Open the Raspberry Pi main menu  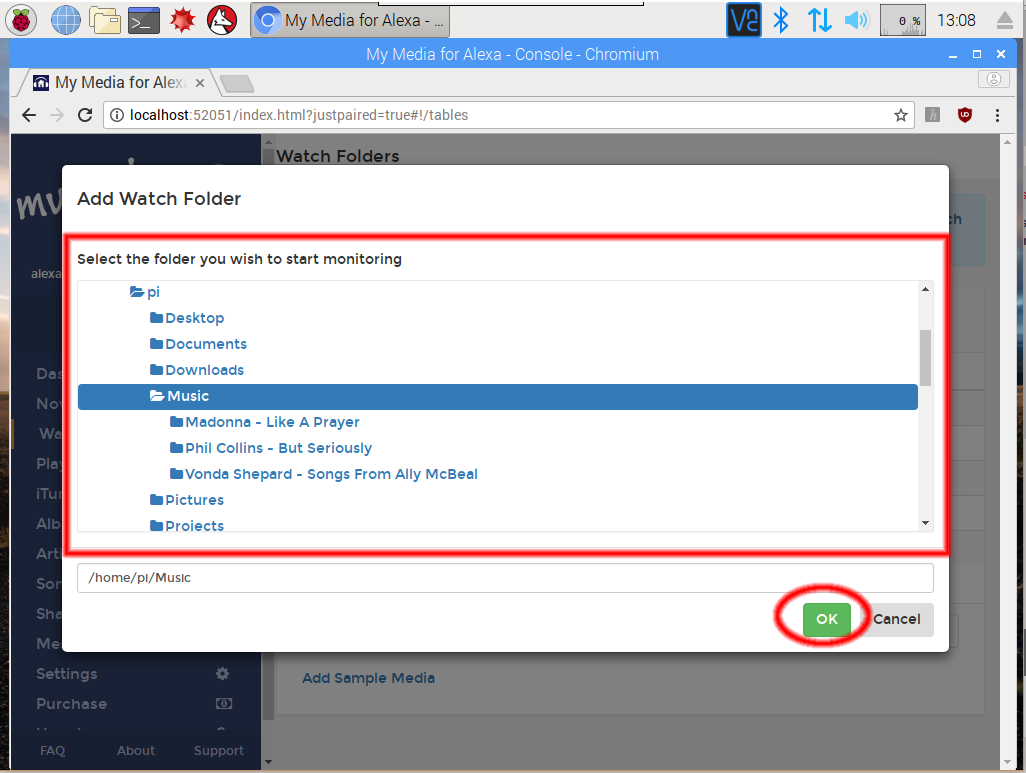[21, 20]
